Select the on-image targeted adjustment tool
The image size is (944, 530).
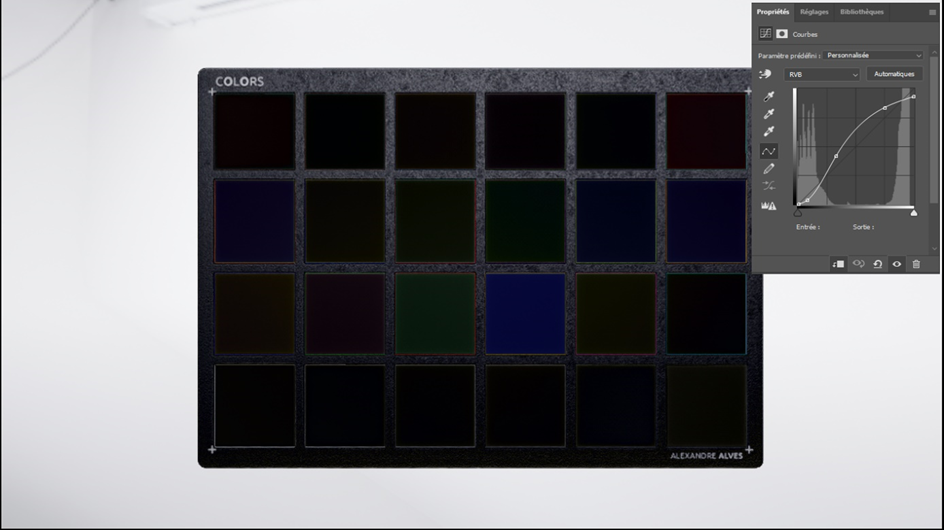point(765,74)
